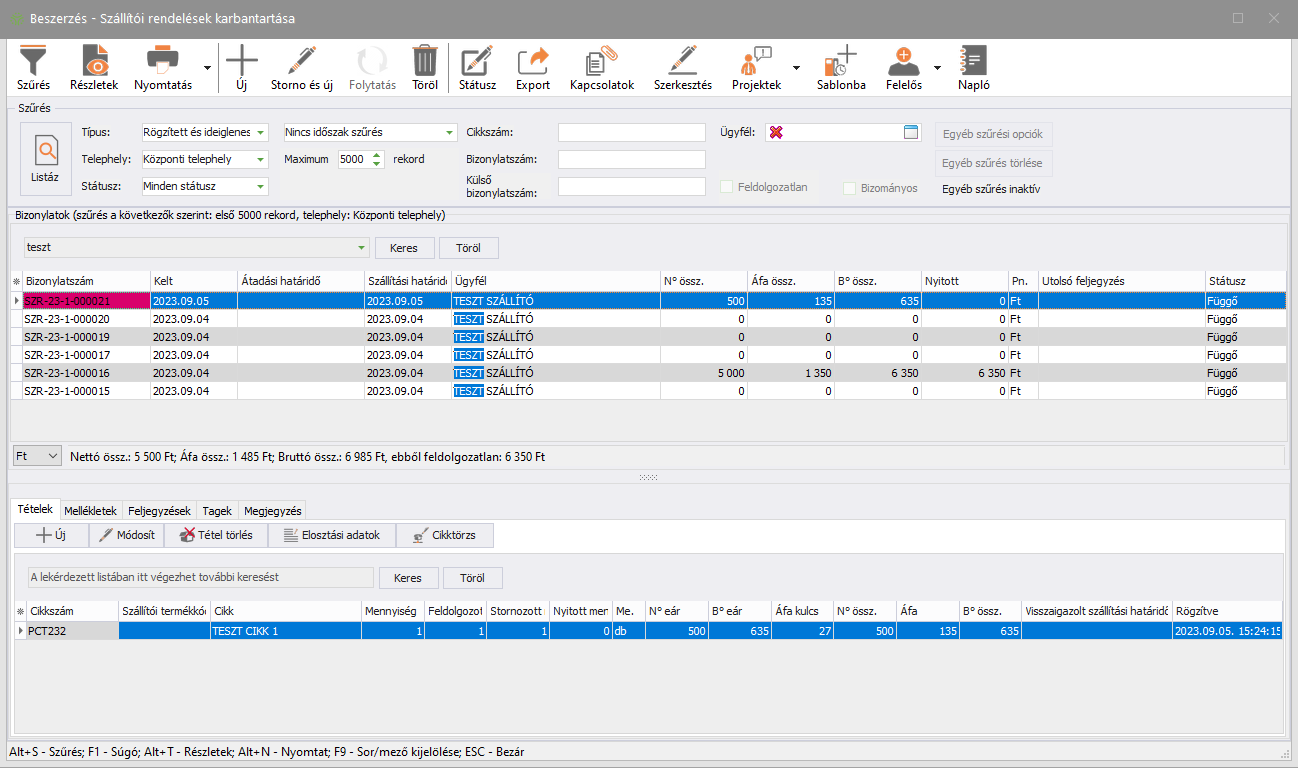This screenshot has width=1298, height=768.
Task: Open Kapcsolatok paperclip icon
Action: (x=602, y=62)
